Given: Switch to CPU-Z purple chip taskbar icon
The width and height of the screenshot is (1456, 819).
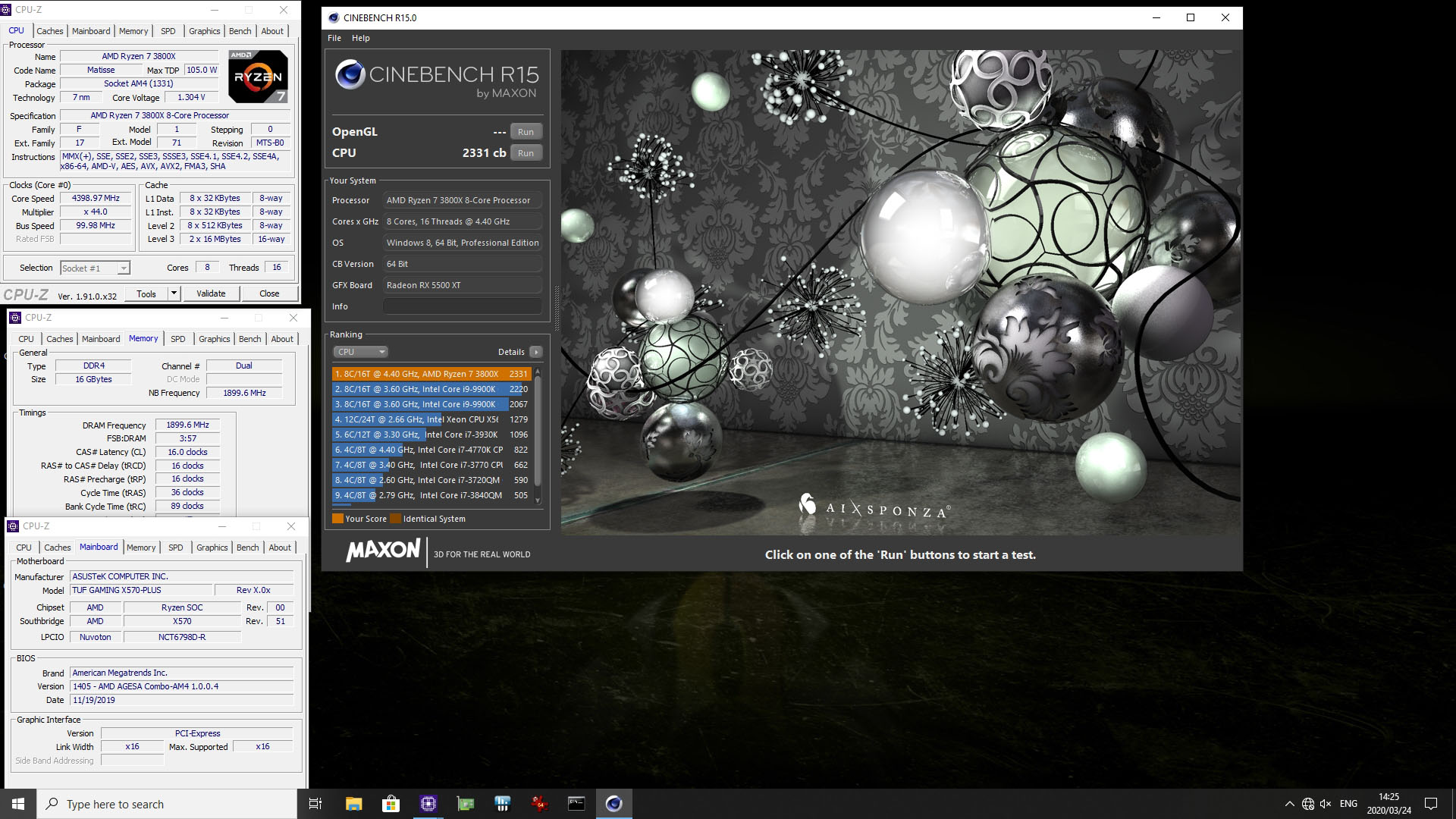Looking at the screenshot, I should click(x=428, y=804).
